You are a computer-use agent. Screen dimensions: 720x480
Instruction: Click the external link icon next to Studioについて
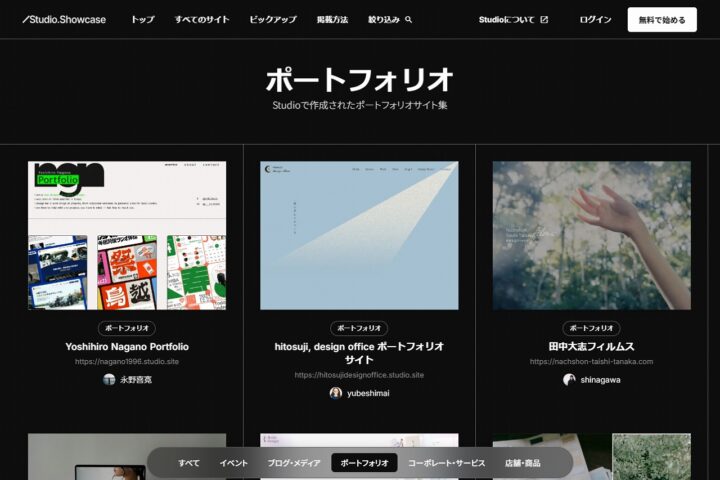pos(544,20)
